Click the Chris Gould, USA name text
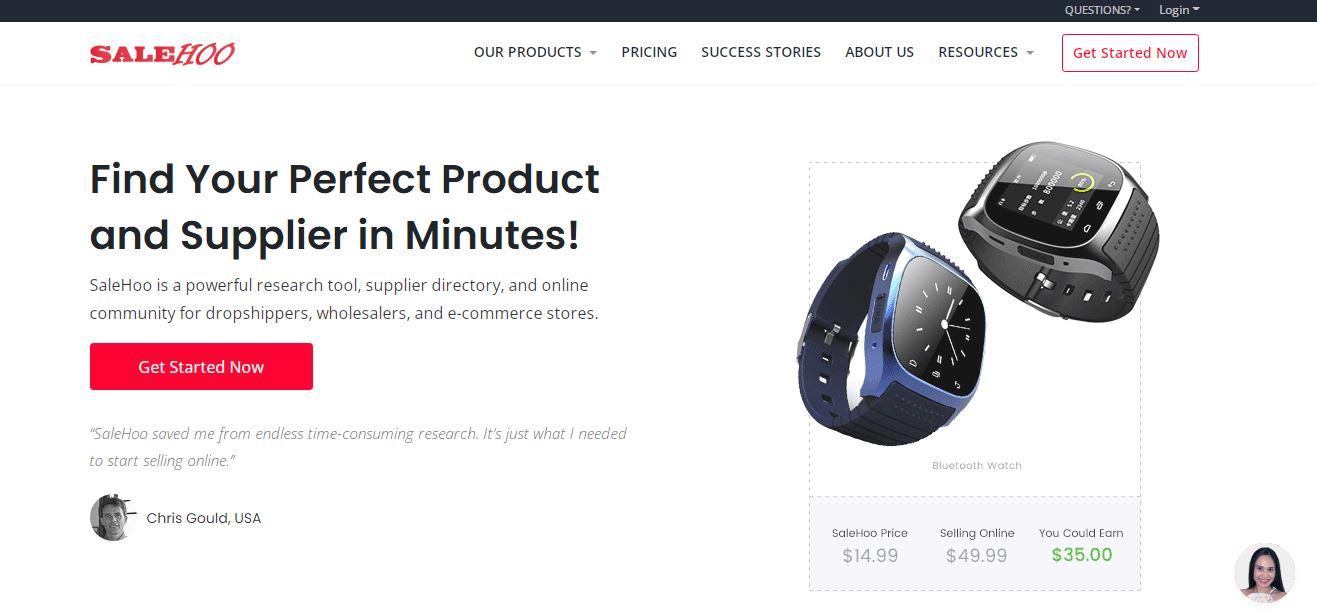Screen dimensions: 1317x614 coord(204,518)
